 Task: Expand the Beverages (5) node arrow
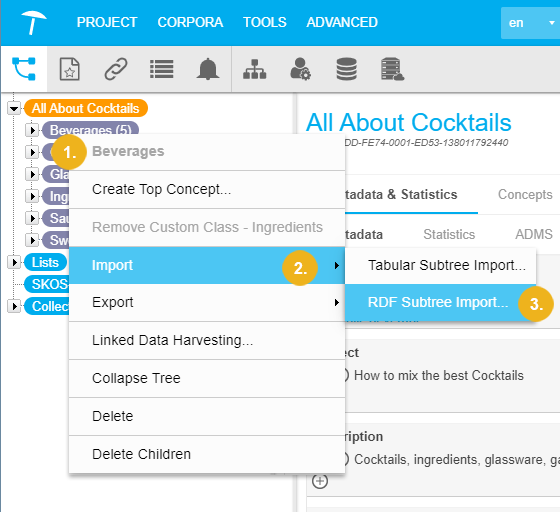tap(32, 130)
